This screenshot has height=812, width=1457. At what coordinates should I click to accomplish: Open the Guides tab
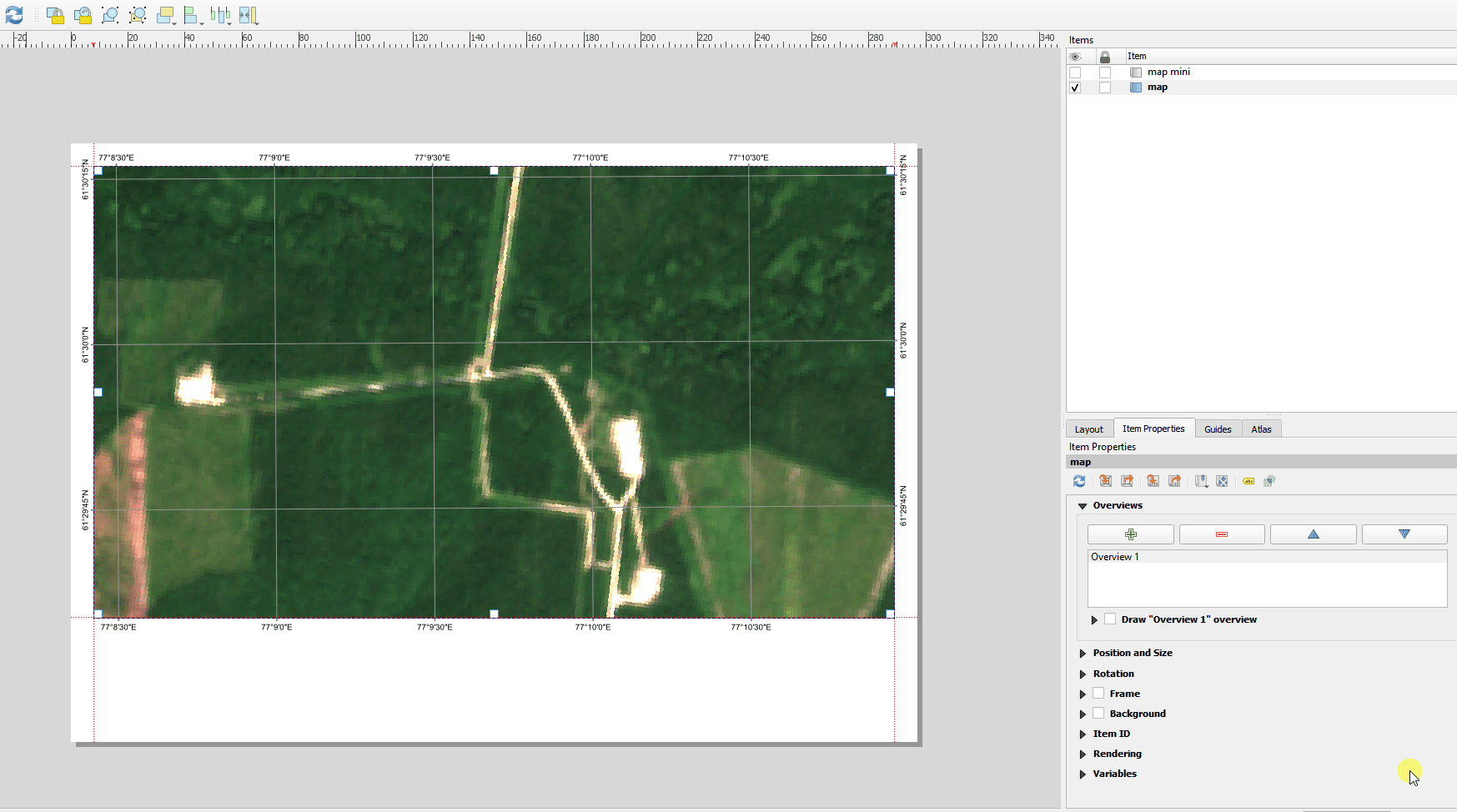[1217, 429]
